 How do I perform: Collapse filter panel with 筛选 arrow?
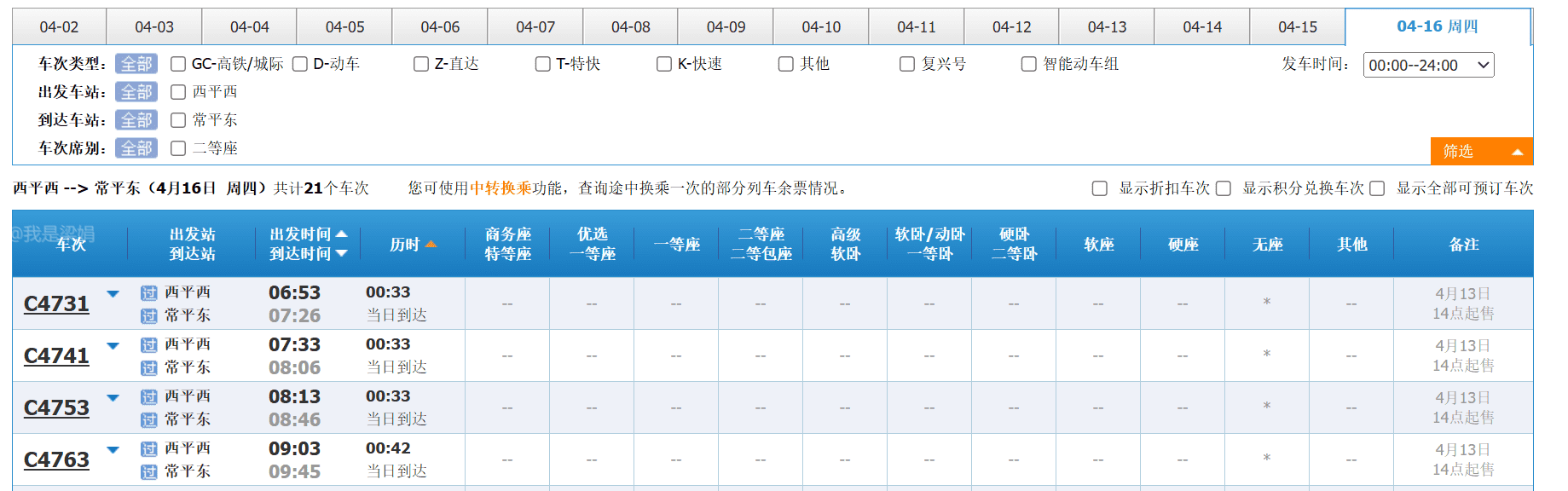coord(1517,152)
